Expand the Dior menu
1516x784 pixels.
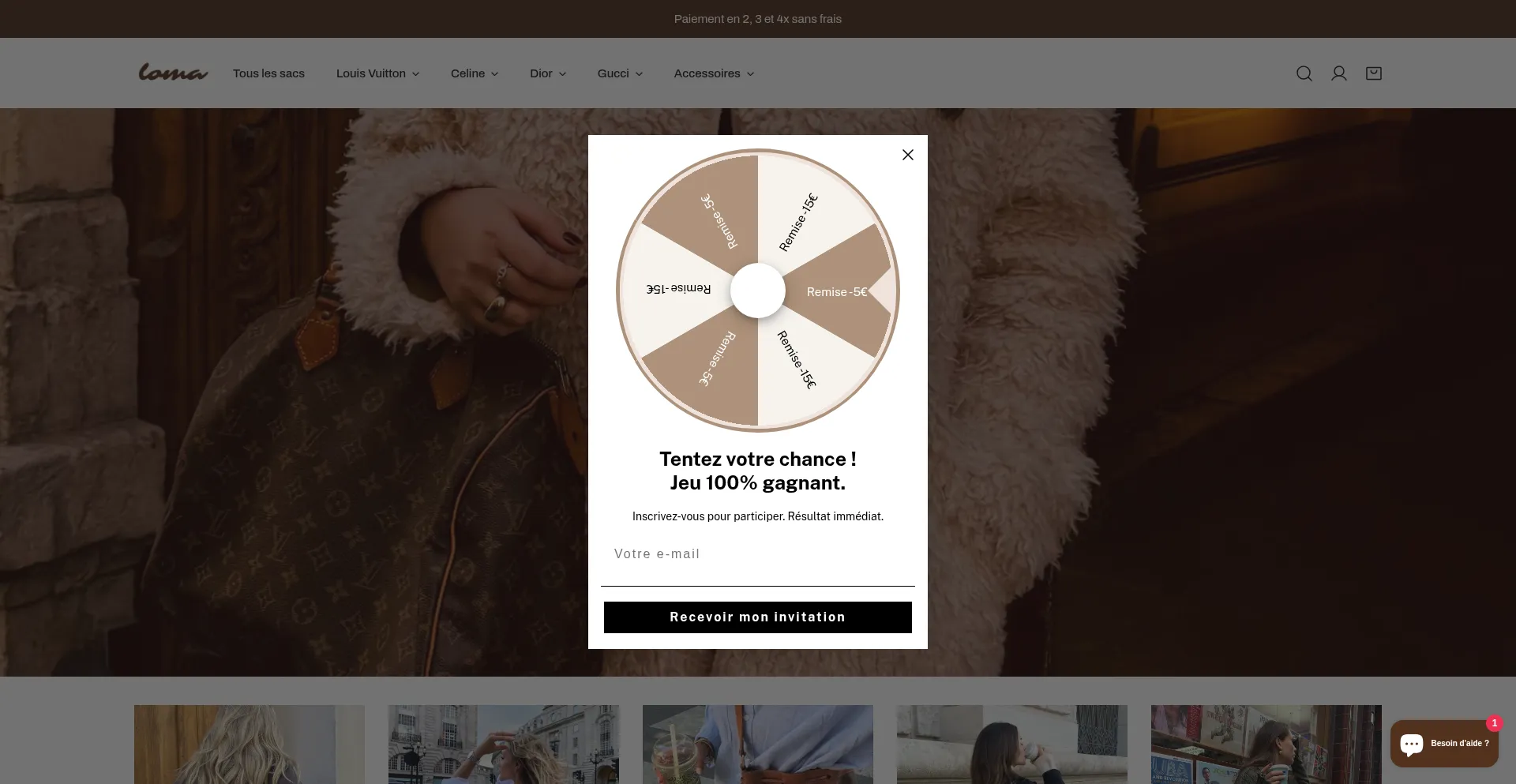coord(548,73)
